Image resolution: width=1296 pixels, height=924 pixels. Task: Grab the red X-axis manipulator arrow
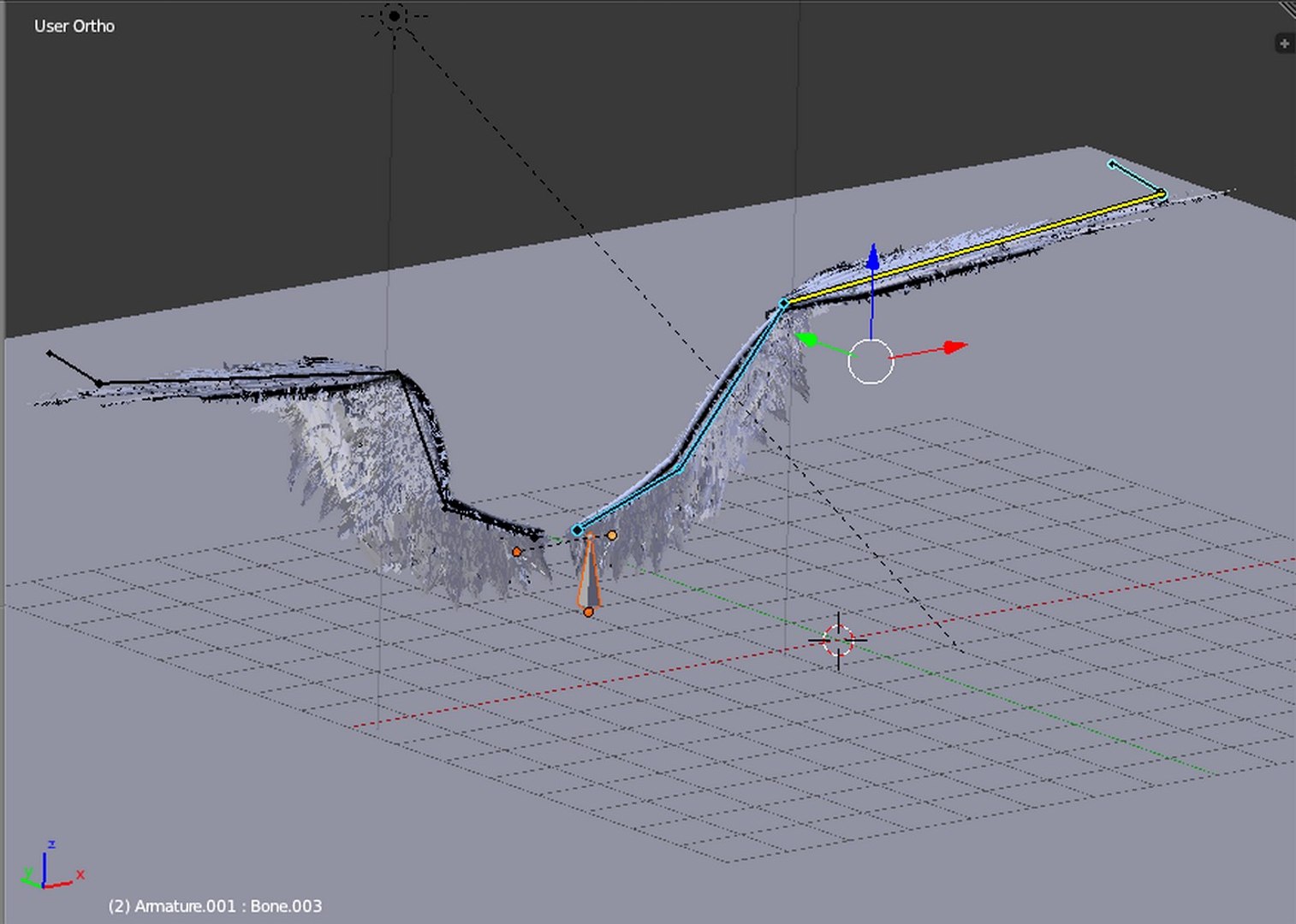(954, 346)
